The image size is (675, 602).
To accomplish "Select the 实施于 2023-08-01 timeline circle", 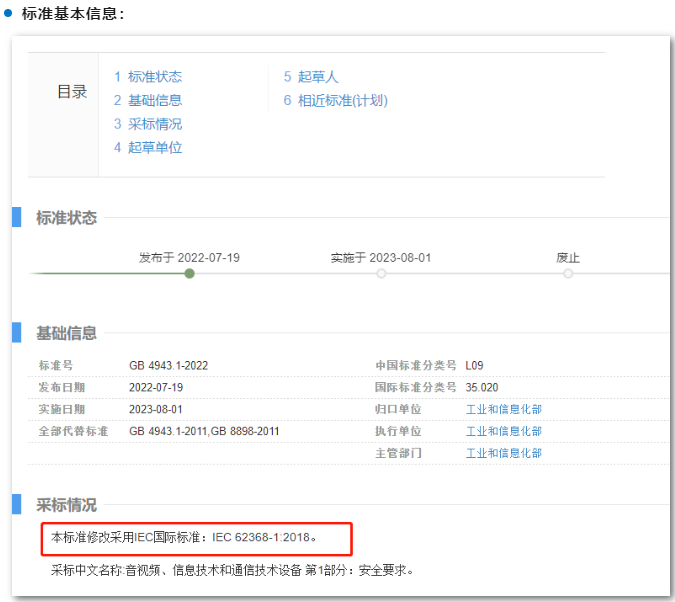I will point(381,273).
